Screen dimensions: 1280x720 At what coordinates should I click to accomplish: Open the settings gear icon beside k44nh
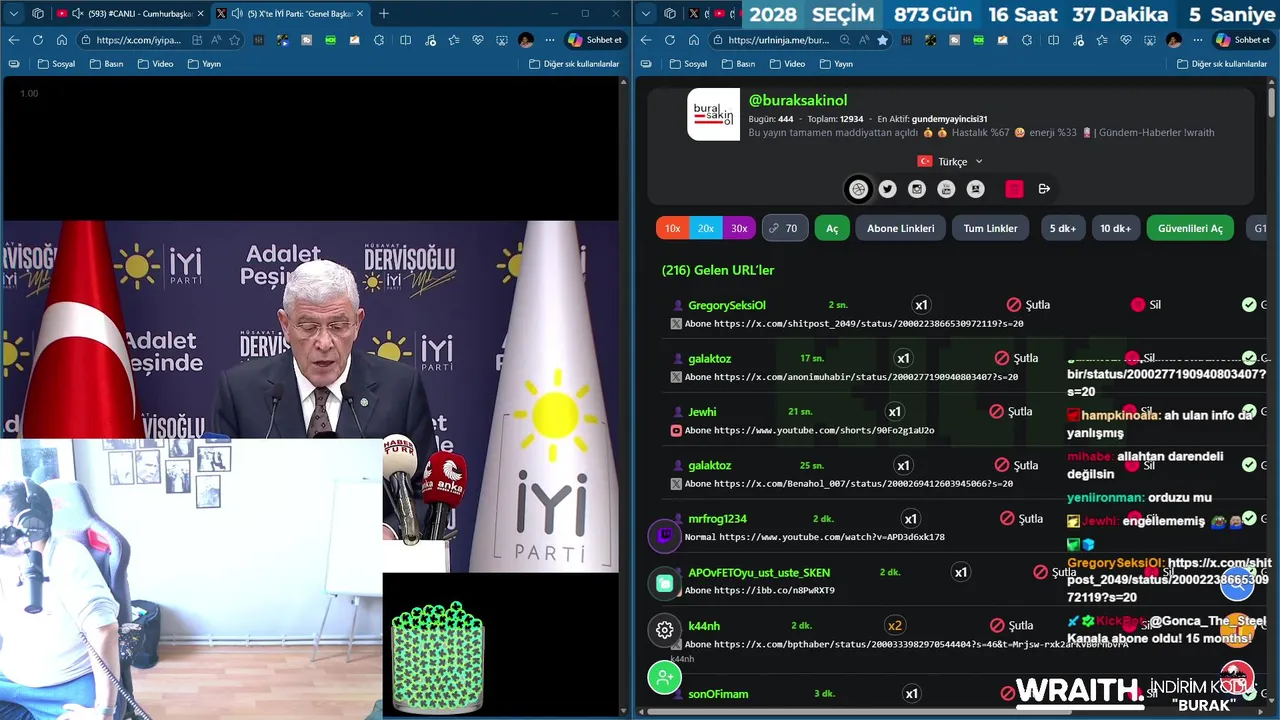(x=664, y=630)
